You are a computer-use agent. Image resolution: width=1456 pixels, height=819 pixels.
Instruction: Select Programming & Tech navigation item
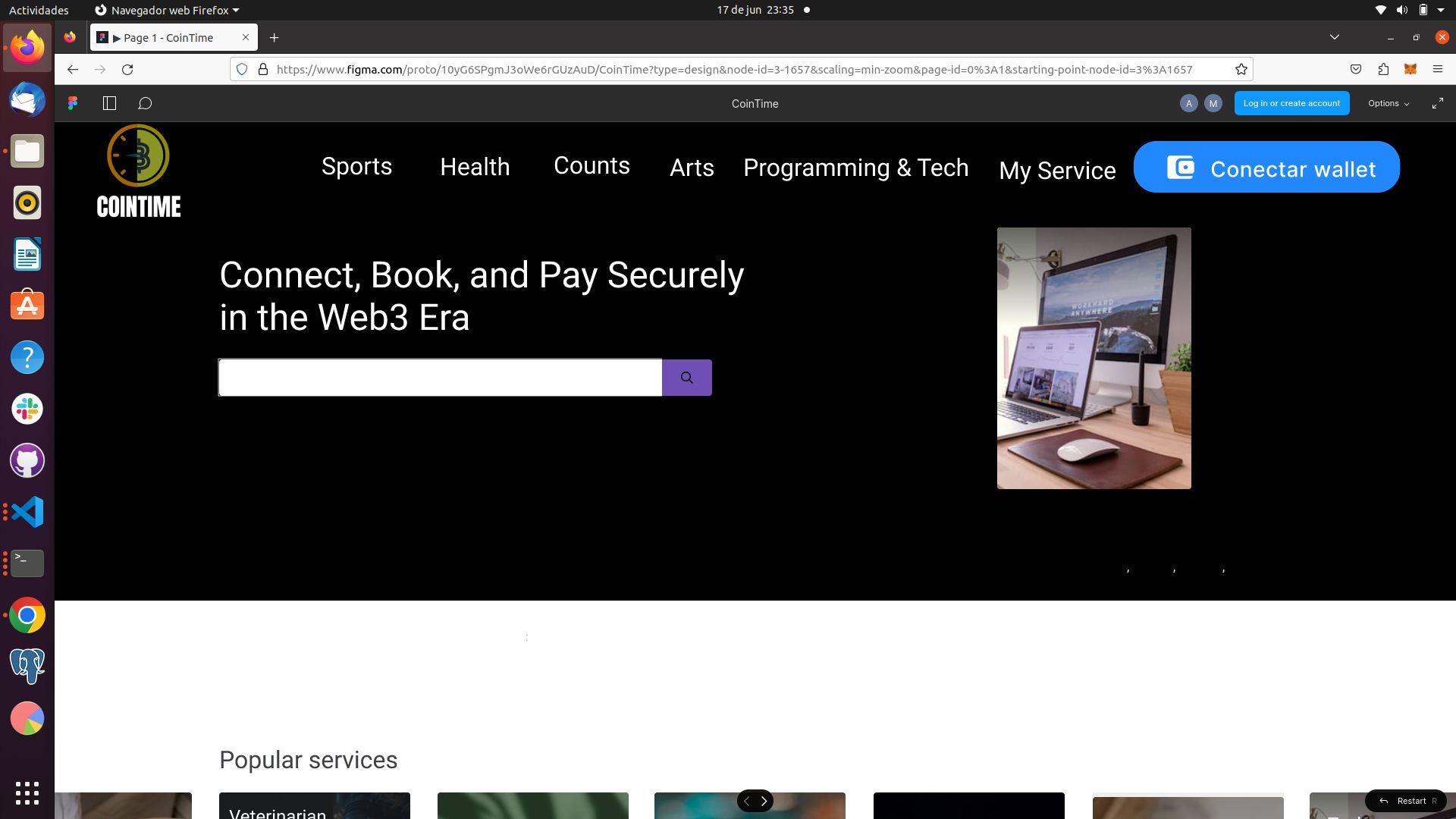pyautogui.click(x=855, y=167)
